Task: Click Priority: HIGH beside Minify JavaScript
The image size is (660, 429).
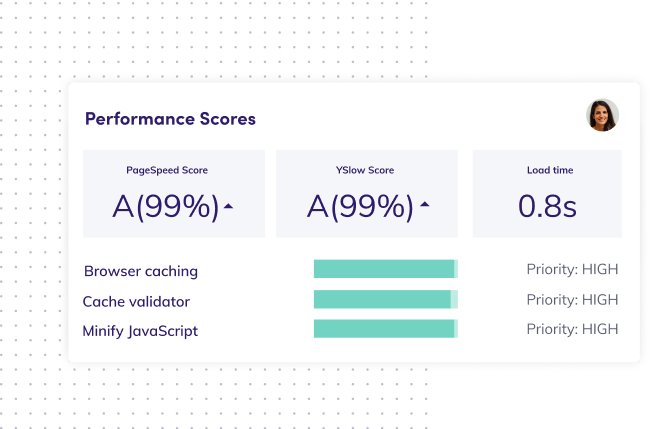Action: tap(572, 329)
